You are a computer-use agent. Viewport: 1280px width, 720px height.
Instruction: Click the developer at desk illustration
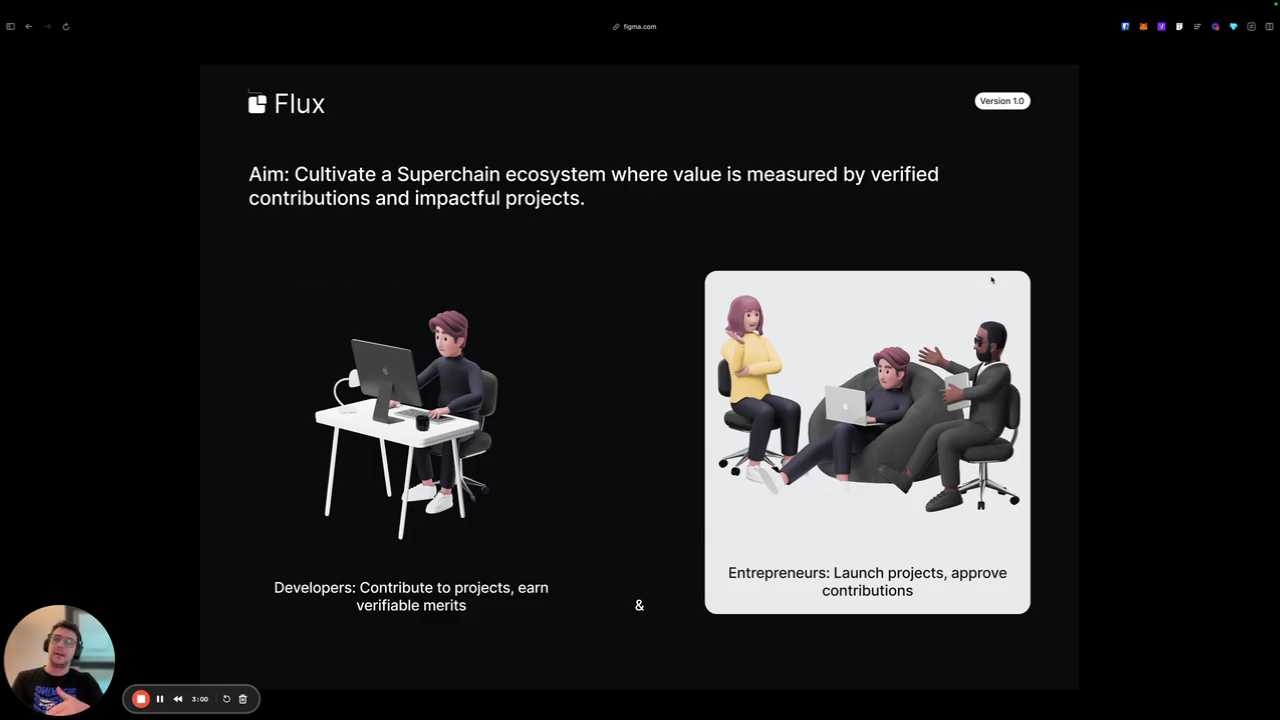pyautogui.click(x=407, y=424)
